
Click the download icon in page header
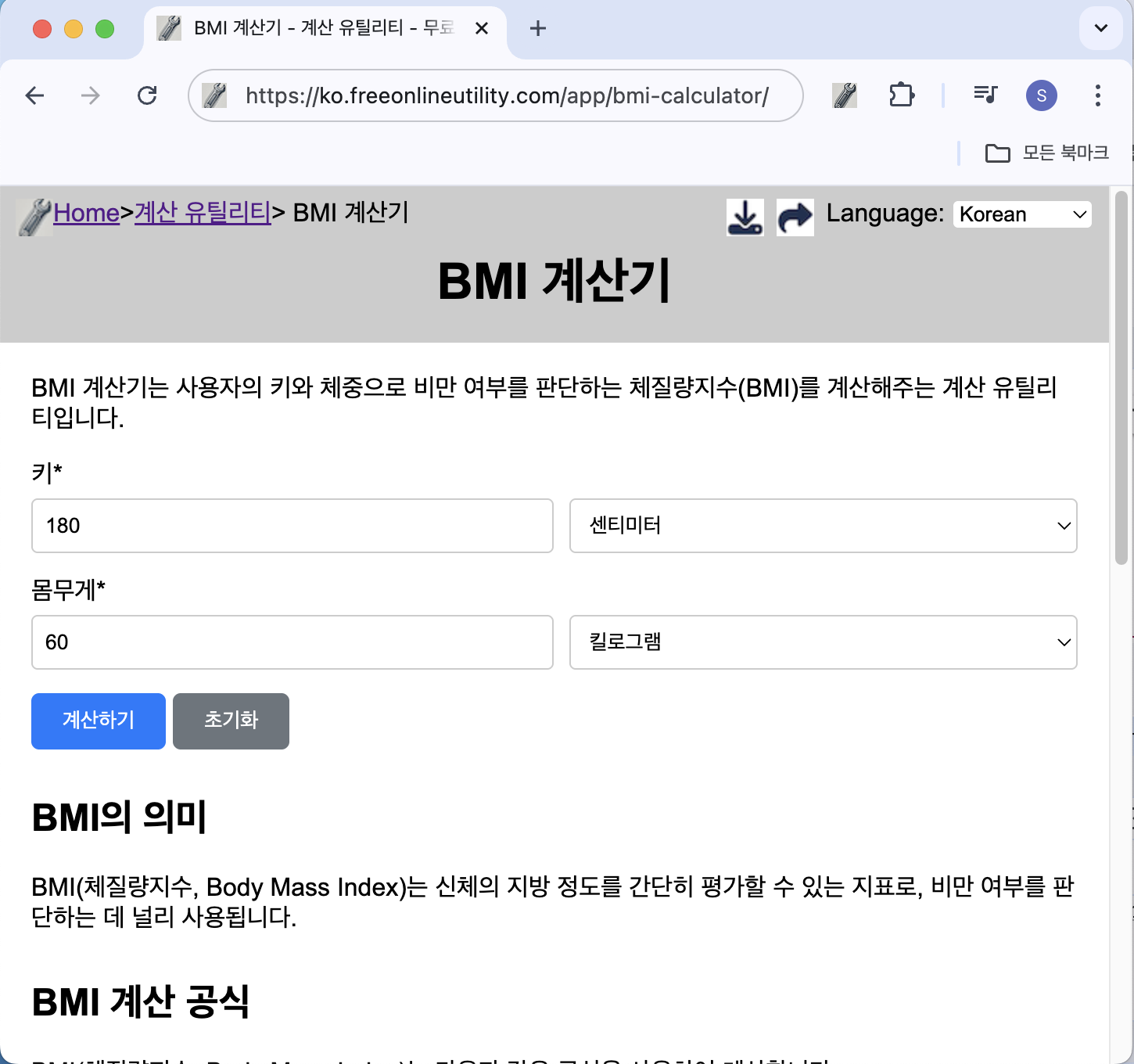point(745,217)
